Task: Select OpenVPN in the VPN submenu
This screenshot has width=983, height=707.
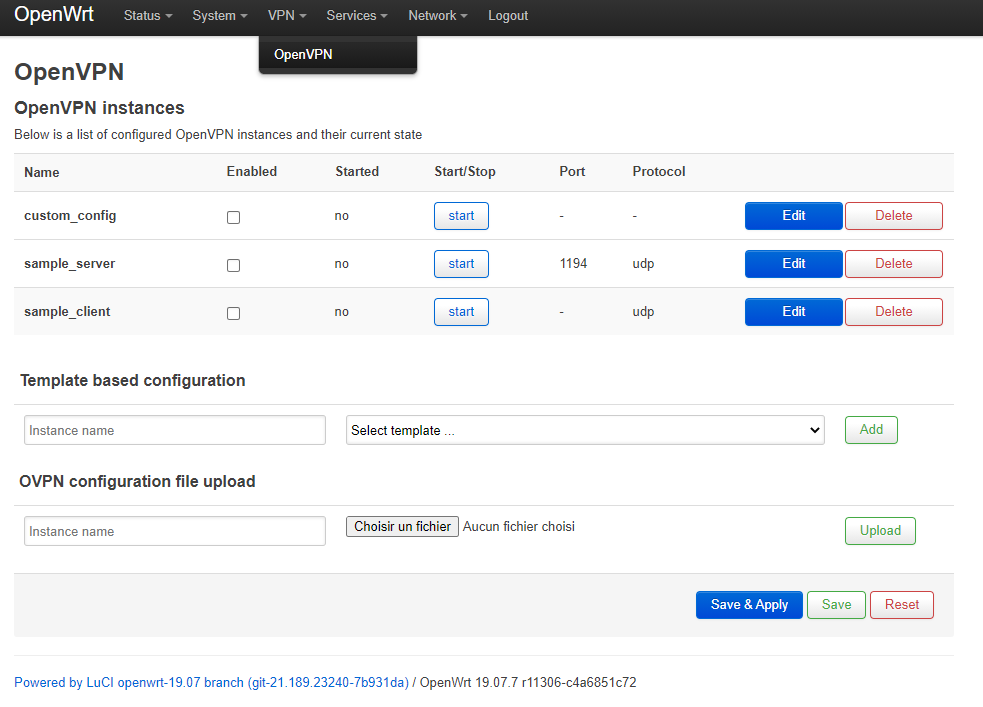Action: (303, 55)
